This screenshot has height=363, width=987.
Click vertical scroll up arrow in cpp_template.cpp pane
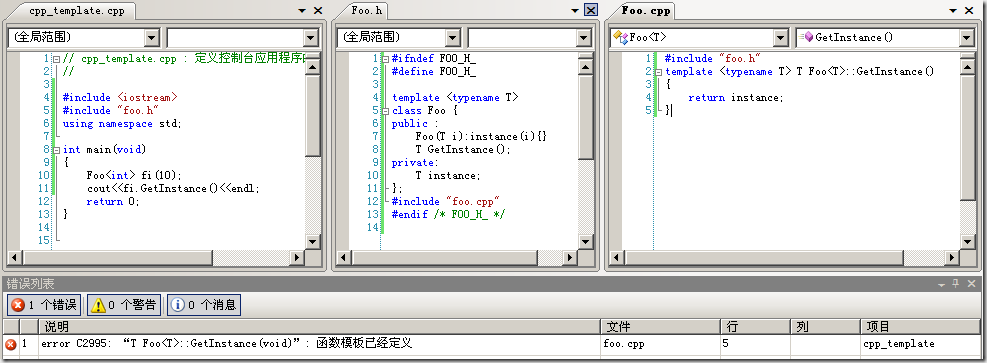pyautogui.click(x=313, y=67)
